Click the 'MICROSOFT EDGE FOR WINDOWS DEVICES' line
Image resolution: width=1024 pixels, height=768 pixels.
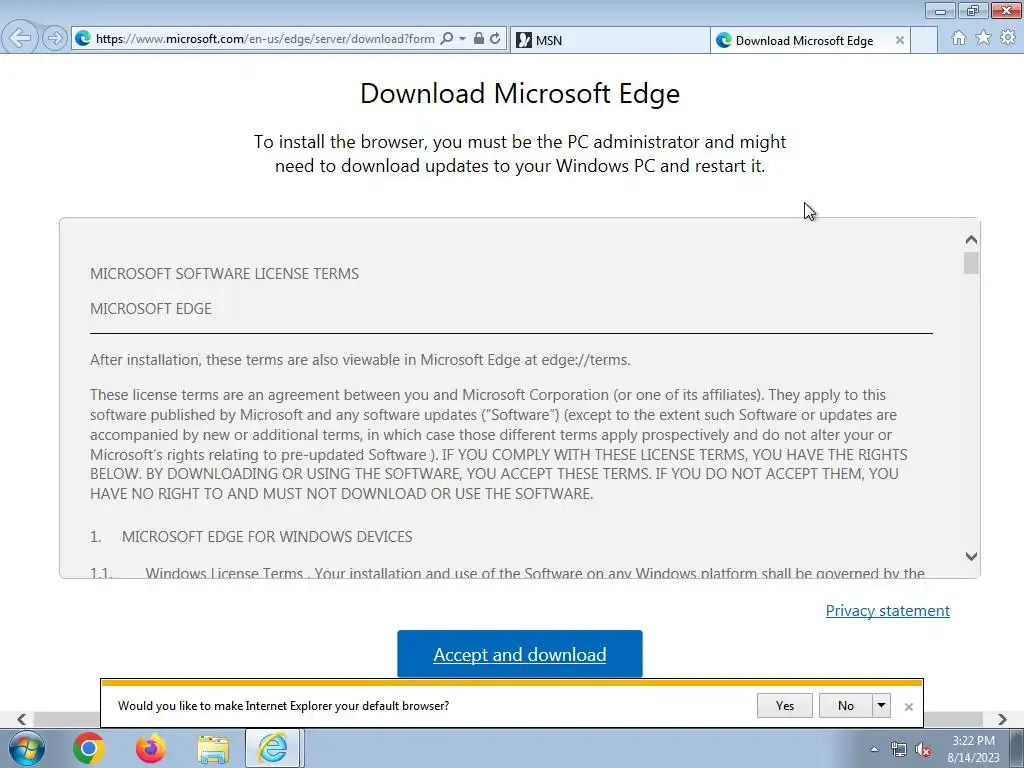pyautogui.click(x=267, y=537)
